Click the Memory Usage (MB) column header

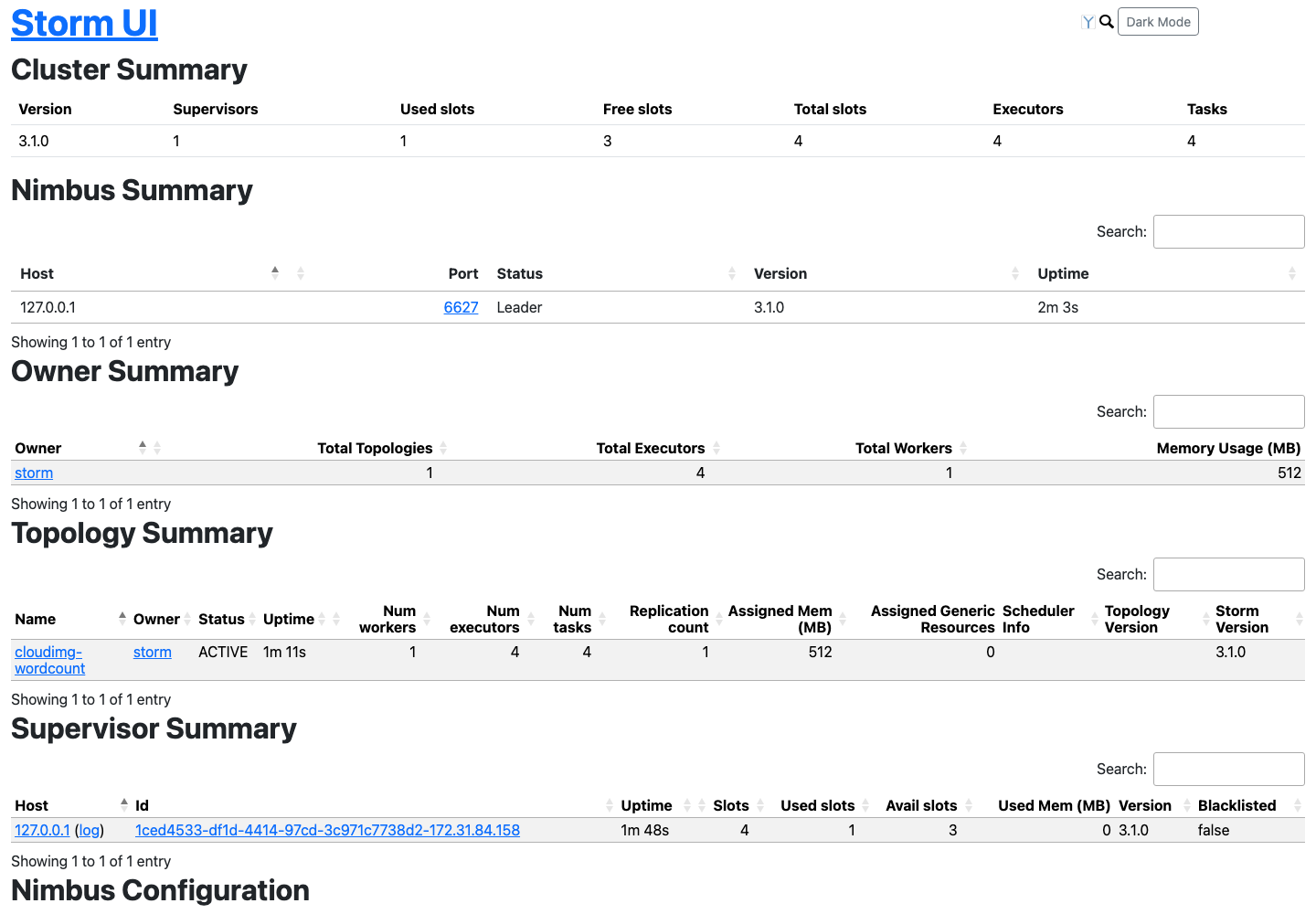point(1228,448)
